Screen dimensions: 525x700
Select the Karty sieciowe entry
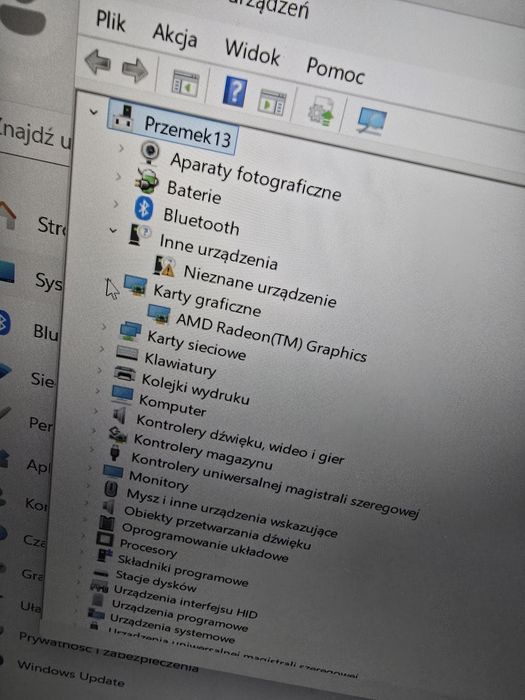pyautogui.click(x=196, y=345)
